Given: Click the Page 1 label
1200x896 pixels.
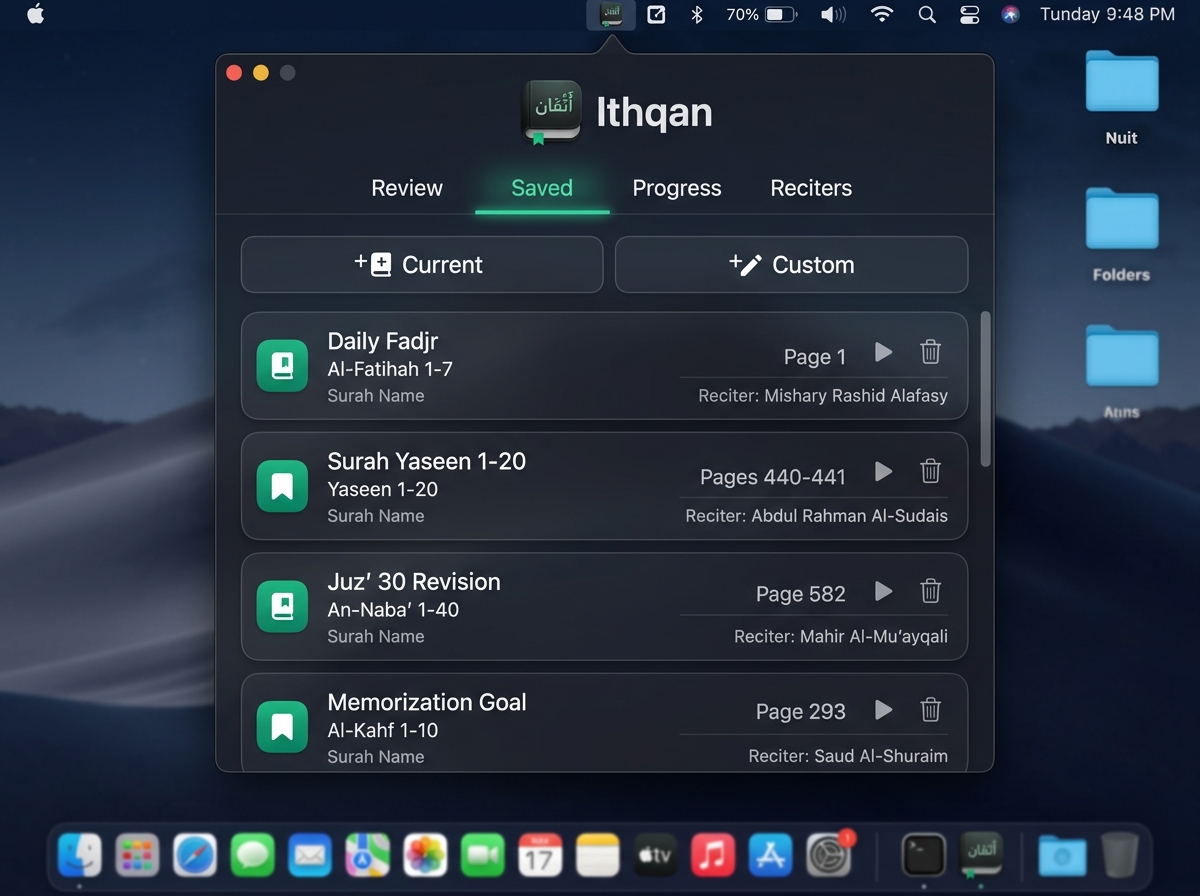Looking at the screenshot, I should [x=815, y=357].
